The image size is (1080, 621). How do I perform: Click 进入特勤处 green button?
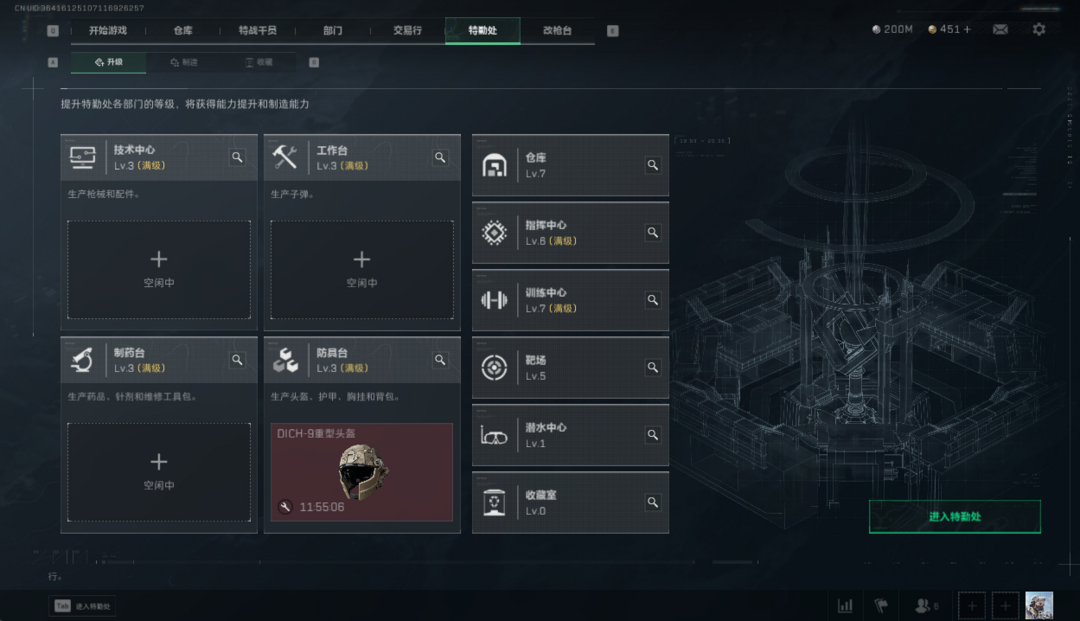955,516
